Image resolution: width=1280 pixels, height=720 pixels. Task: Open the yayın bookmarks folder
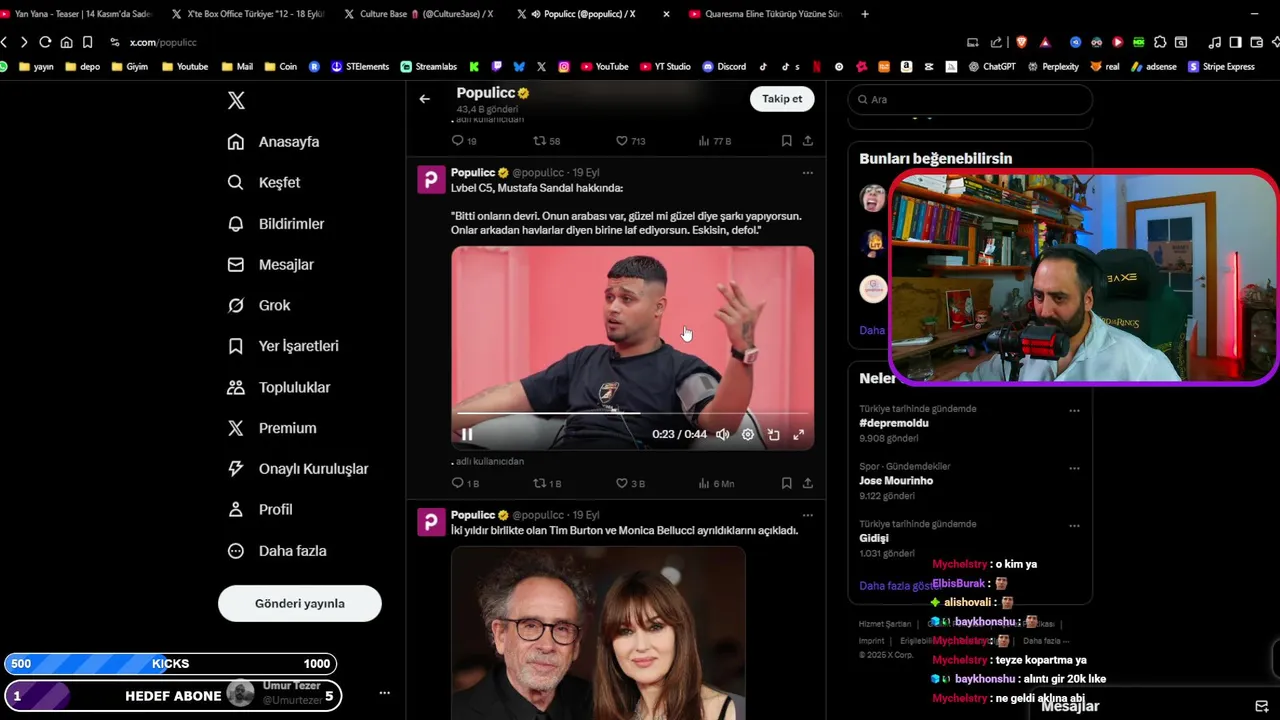[x=35, y=67]
